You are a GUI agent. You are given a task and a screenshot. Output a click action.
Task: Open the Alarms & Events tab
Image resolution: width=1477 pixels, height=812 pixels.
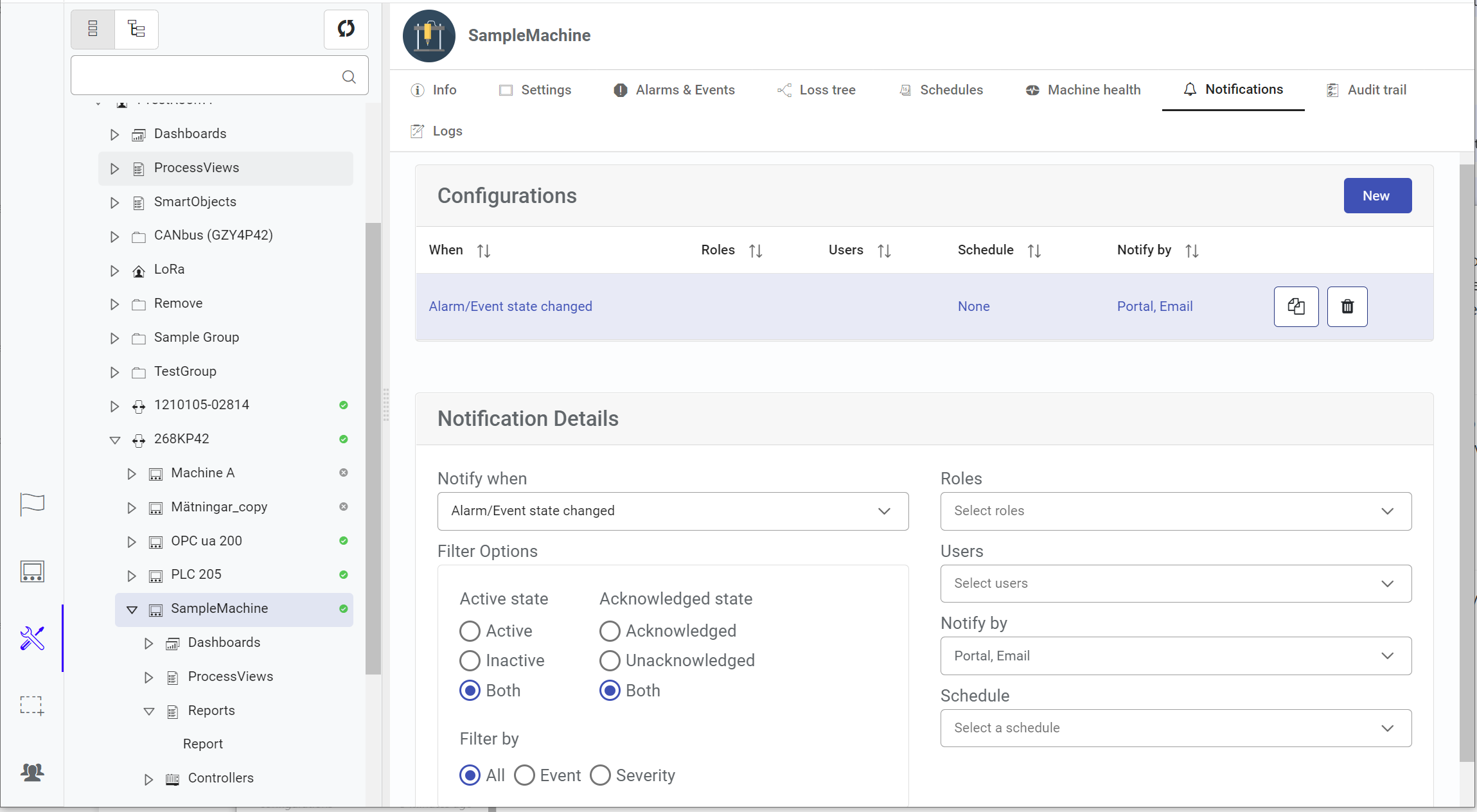674,91
